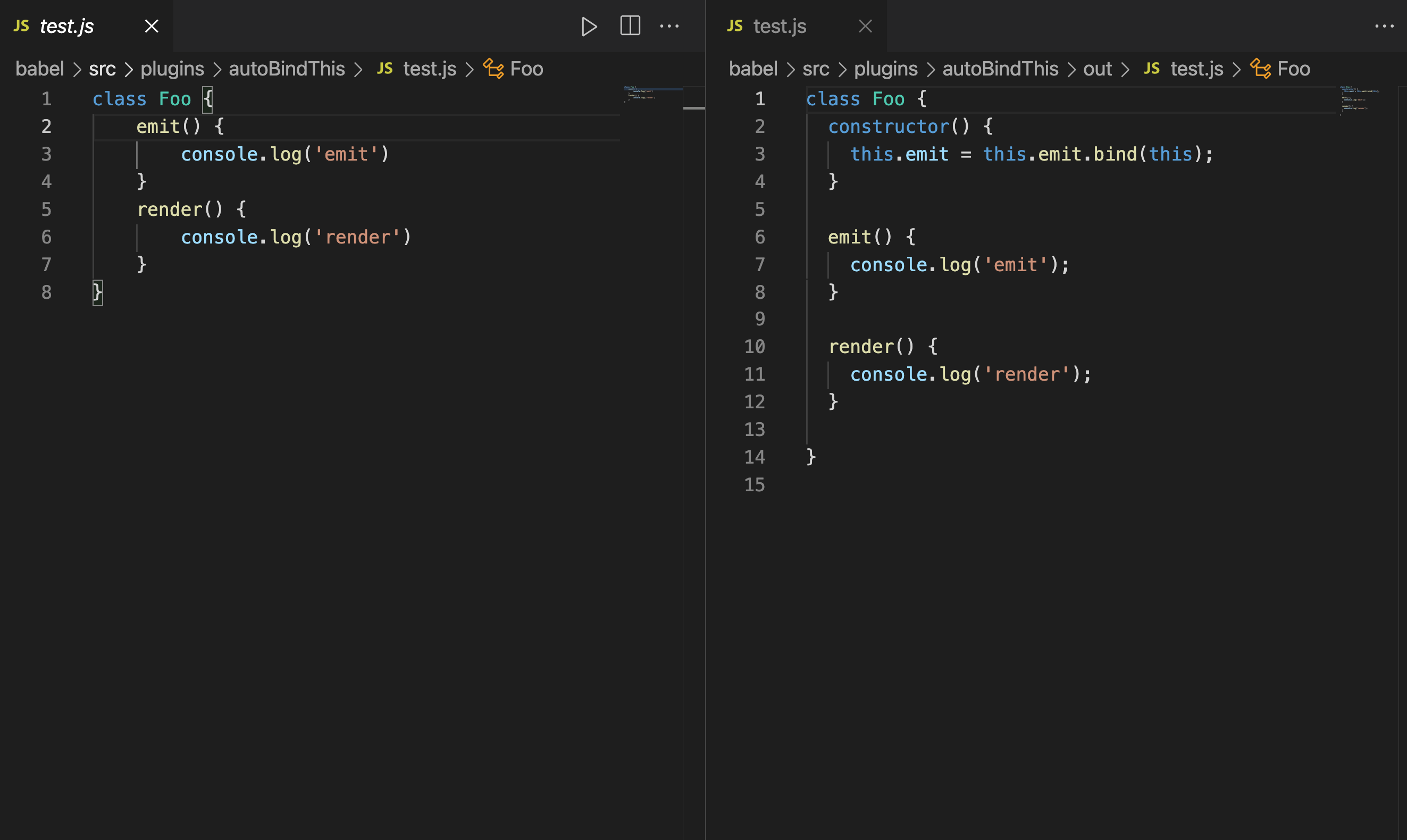Image resolution: width=1407 pixels, height=840 pixels.
Task: Open plugins breadcrumb in right editor
Action: click(885, 69)
